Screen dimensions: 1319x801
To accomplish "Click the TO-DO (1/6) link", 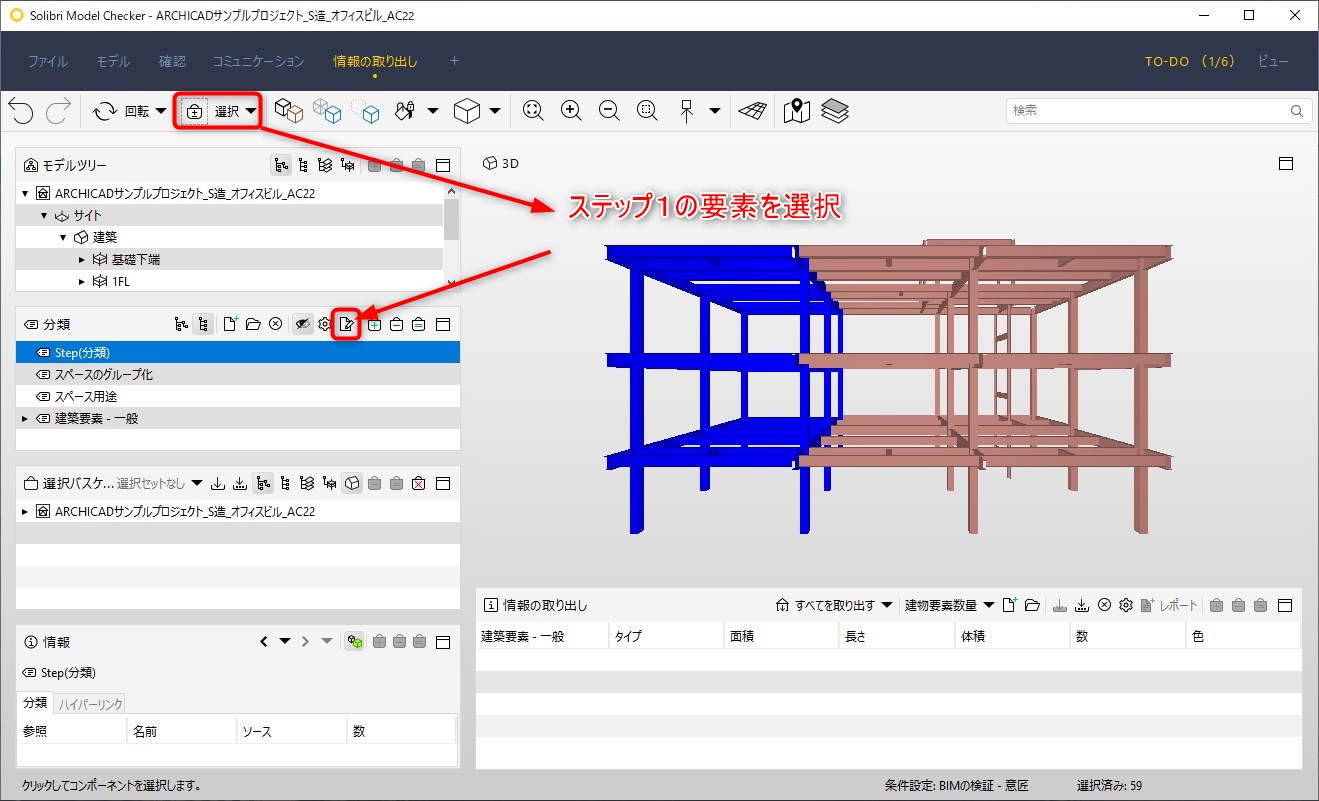I will coord(1190,61).
